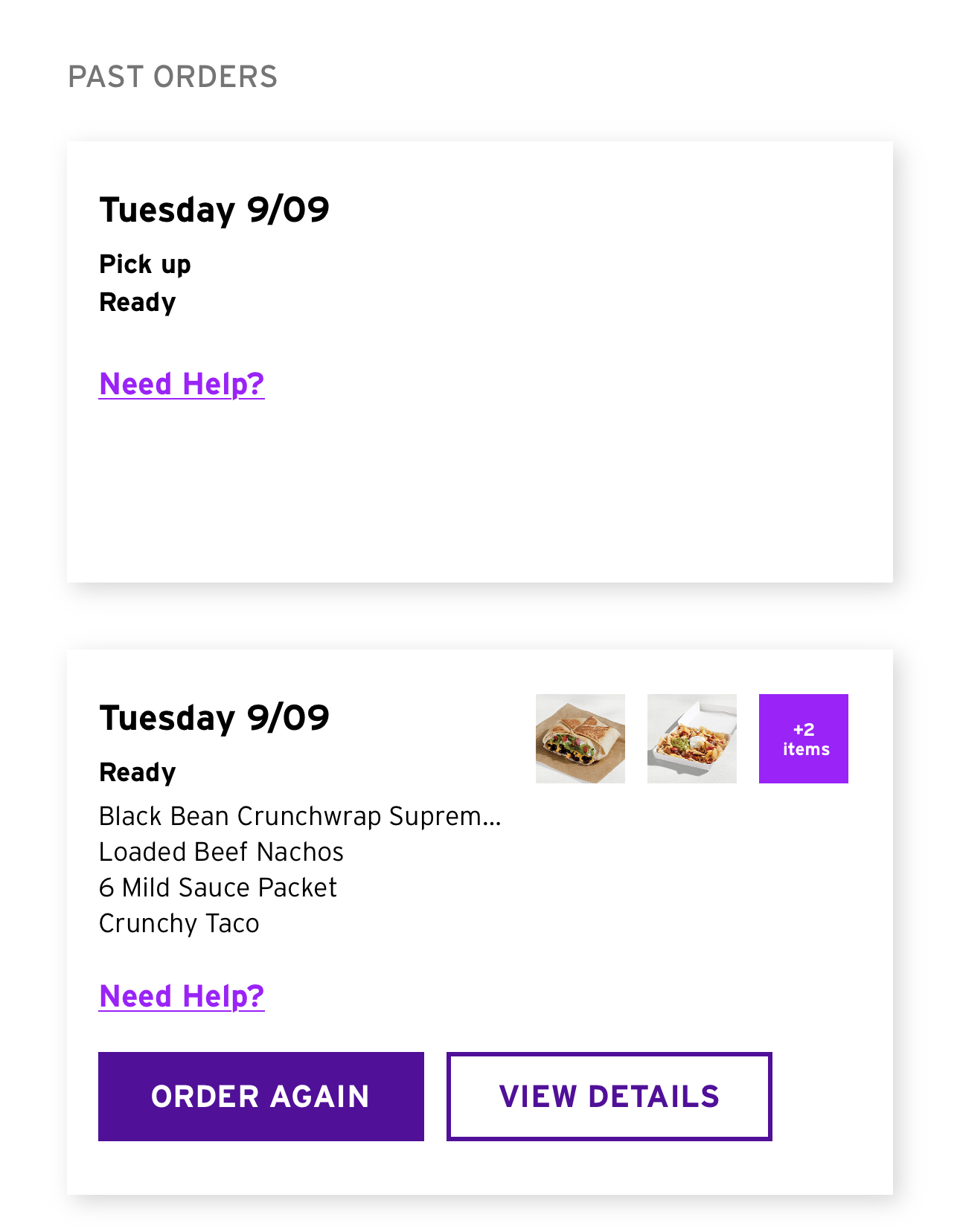Open order via VIEW DETAILS button

(x=609, y=1096)
